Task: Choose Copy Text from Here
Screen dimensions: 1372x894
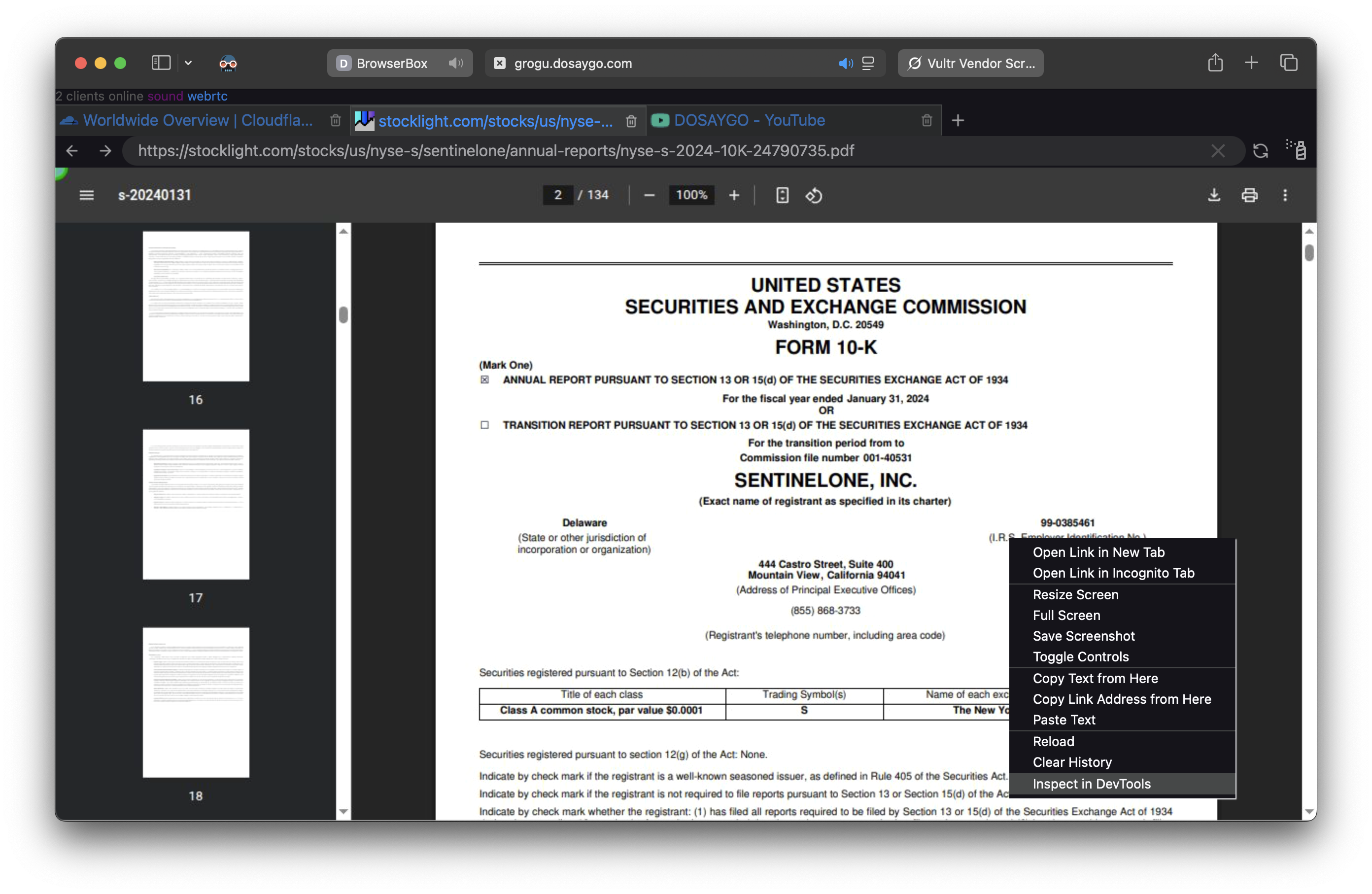Action: (x=1122, y=679)
